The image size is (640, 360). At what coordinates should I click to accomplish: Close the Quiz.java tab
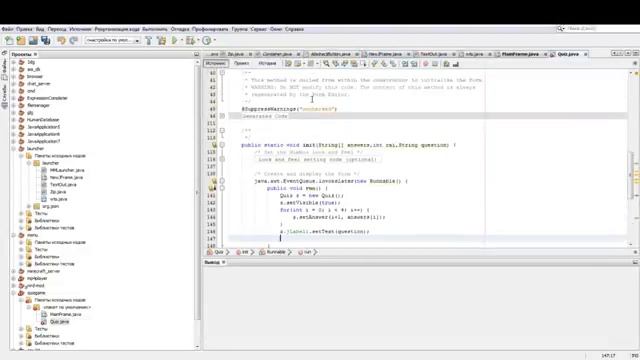(x=585, y=54)
